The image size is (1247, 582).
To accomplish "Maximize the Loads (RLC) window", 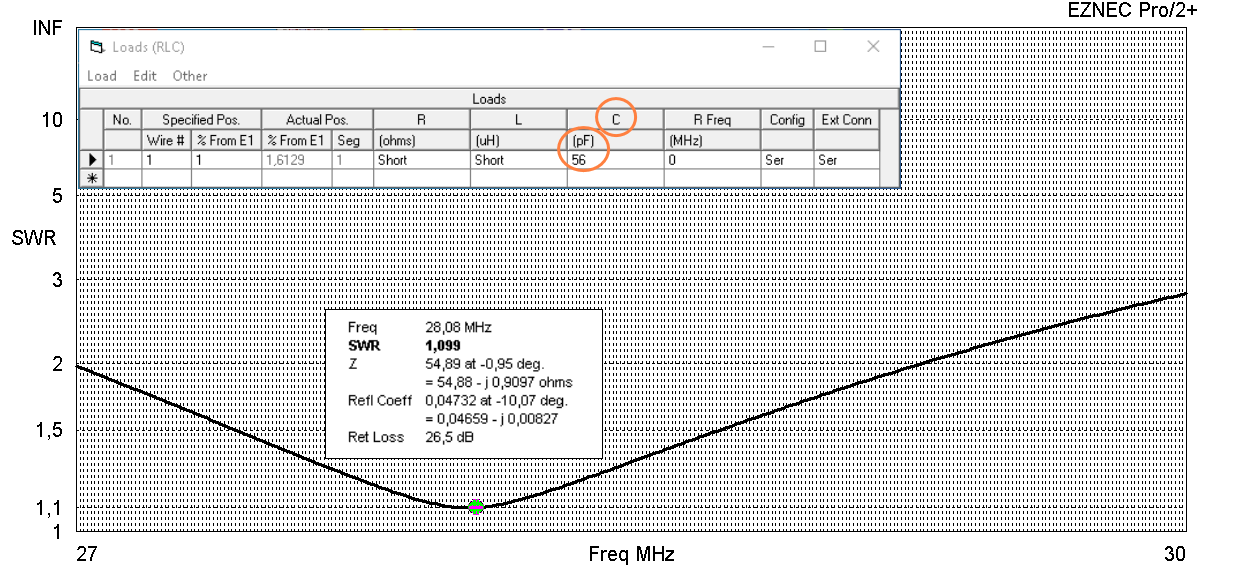I will (820, 47).
